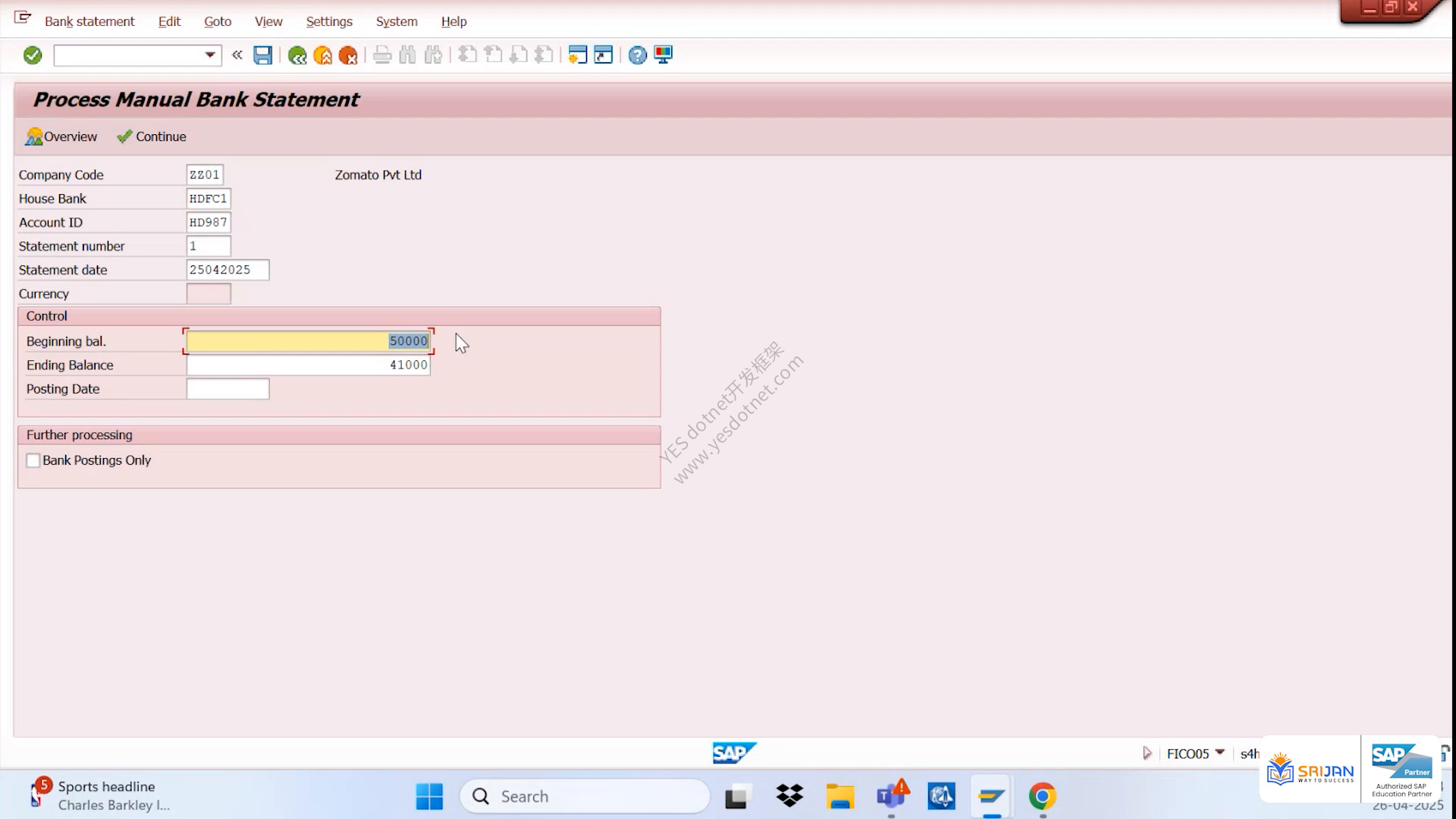Click the Create New Session icon
Viewport: 1456px width, 819px height.
pos(577,55)
